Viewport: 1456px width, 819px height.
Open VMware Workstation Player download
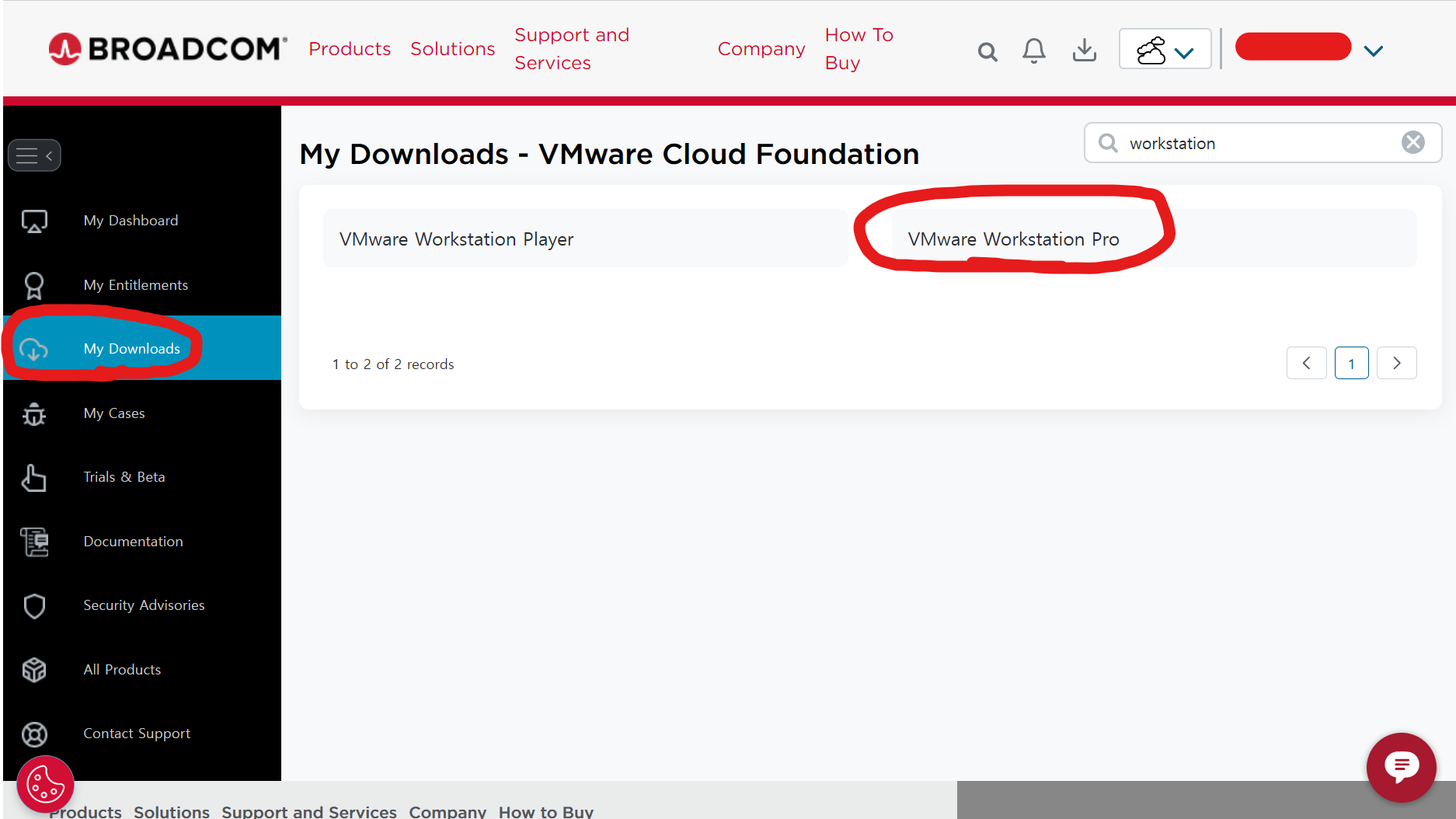[x=585, y=239]
